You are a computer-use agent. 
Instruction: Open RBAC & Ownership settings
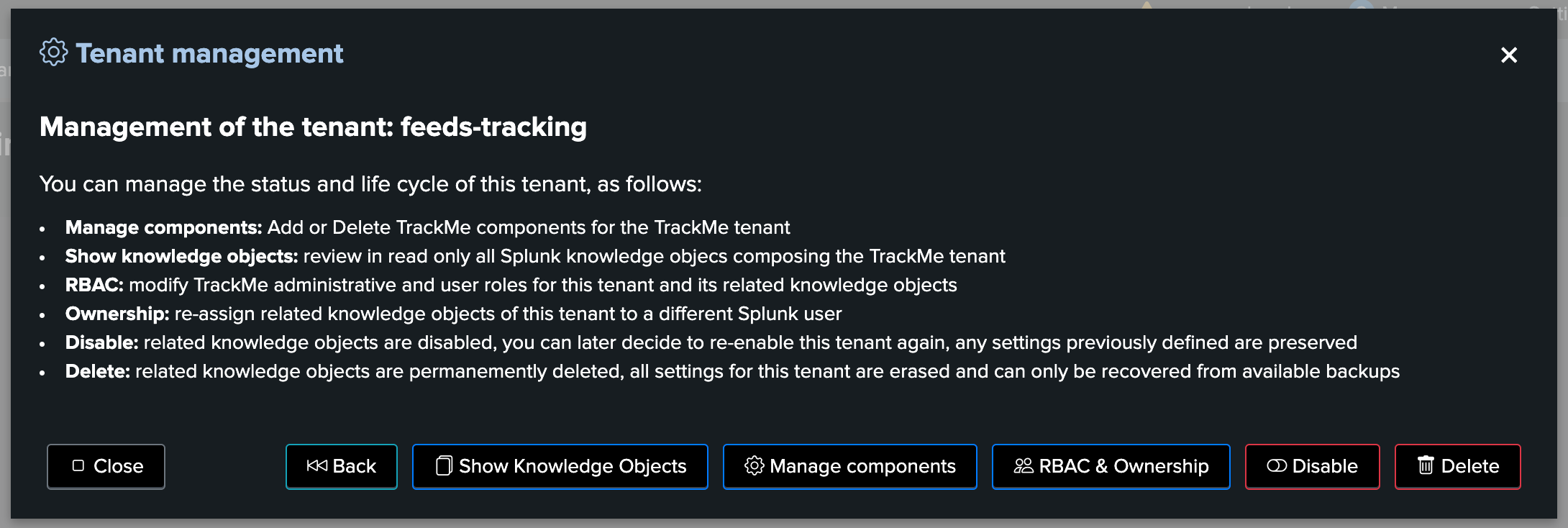coord(1111,467)
